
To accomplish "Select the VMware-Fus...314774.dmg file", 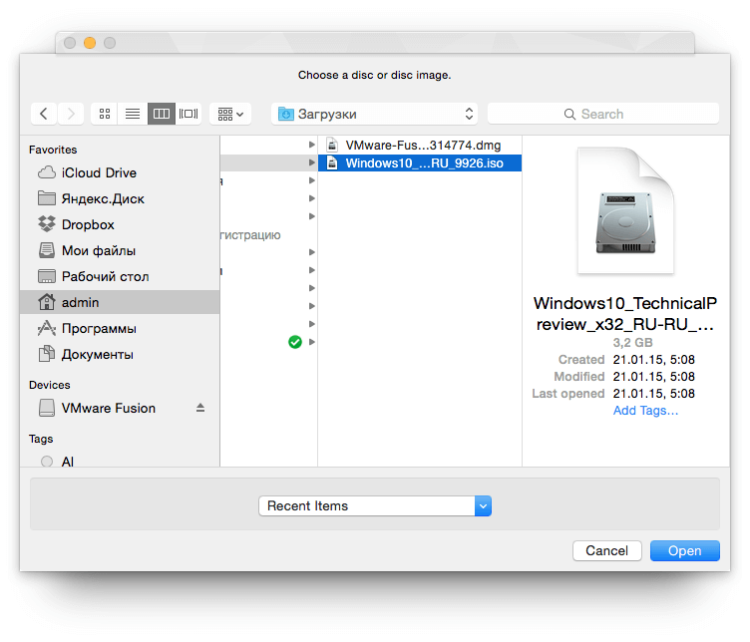I will (x=419, y=145).
